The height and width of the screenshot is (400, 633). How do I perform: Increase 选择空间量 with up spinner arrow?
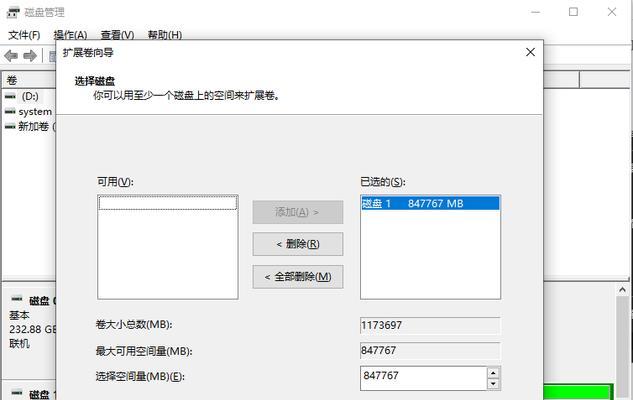pyautogui.click(x=493, y=373)
